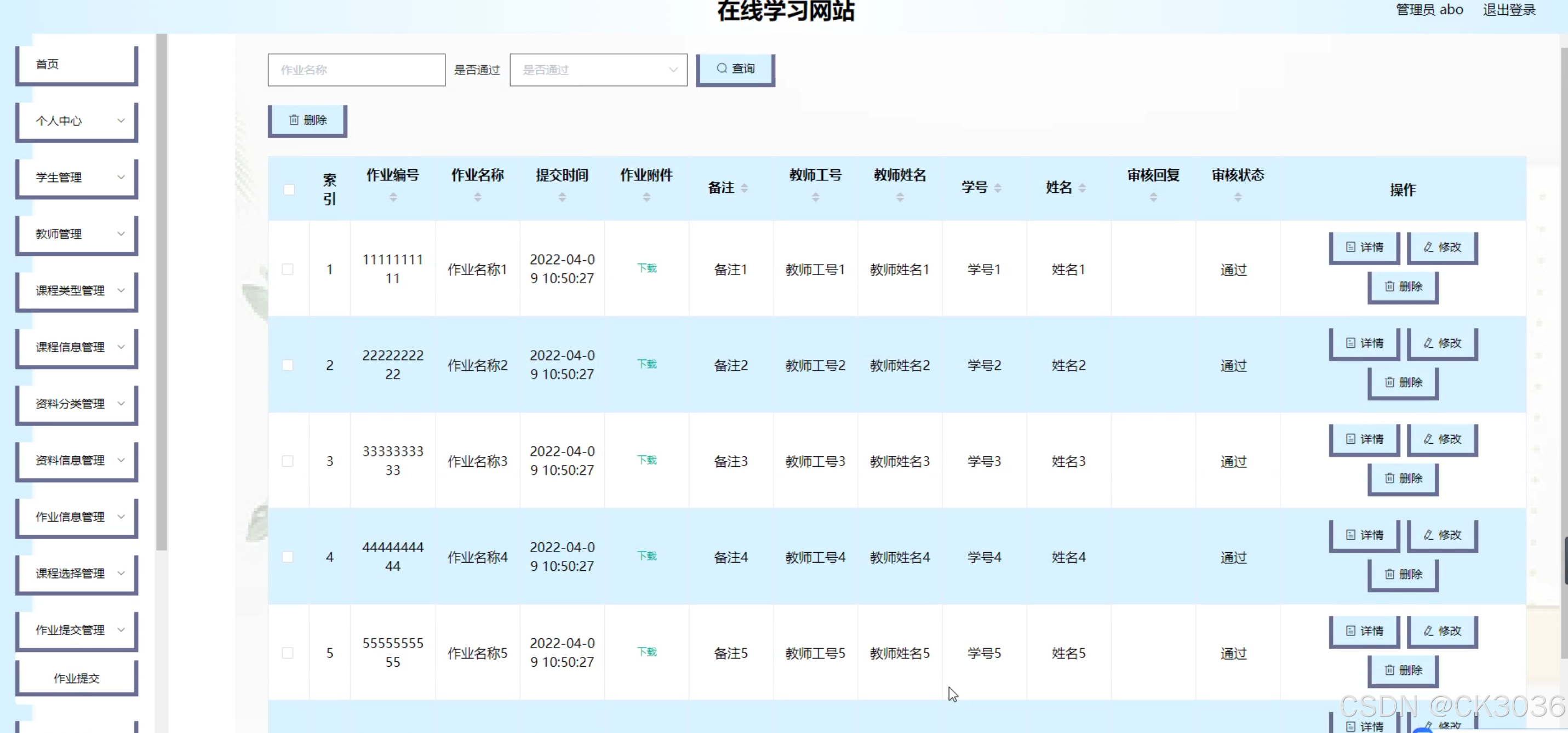Download attachment for row 5
This screenshot has width=1568, height=733.
646,652
